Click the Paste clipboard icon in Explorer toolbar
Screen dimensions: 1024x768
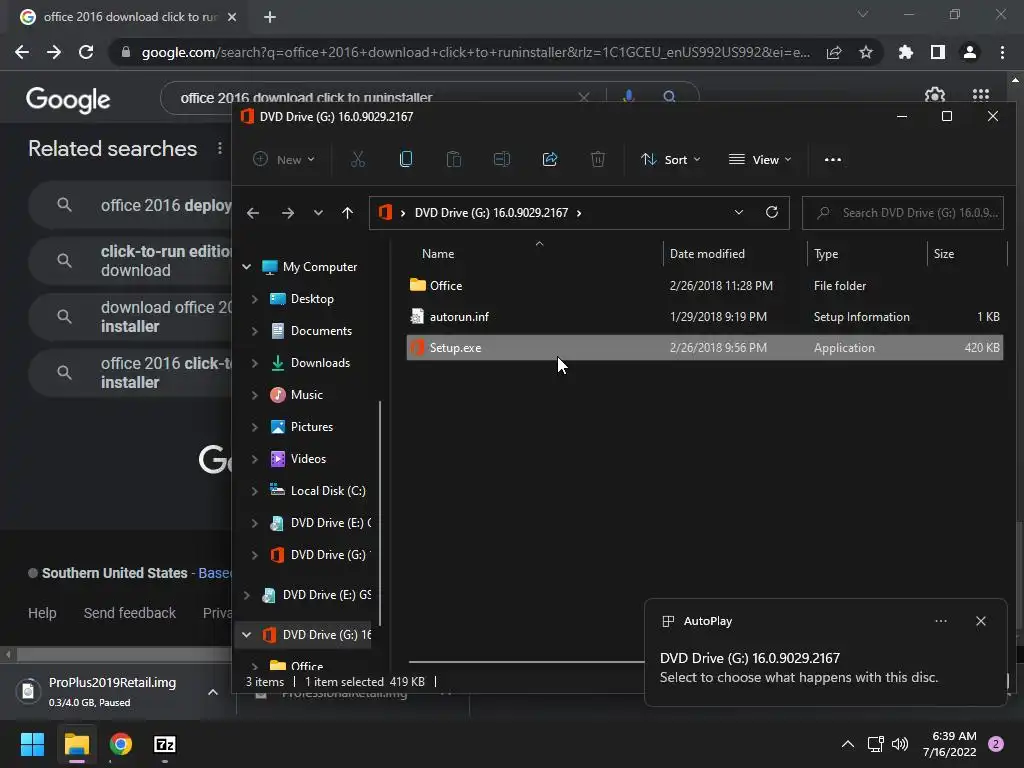click(453, 159)
